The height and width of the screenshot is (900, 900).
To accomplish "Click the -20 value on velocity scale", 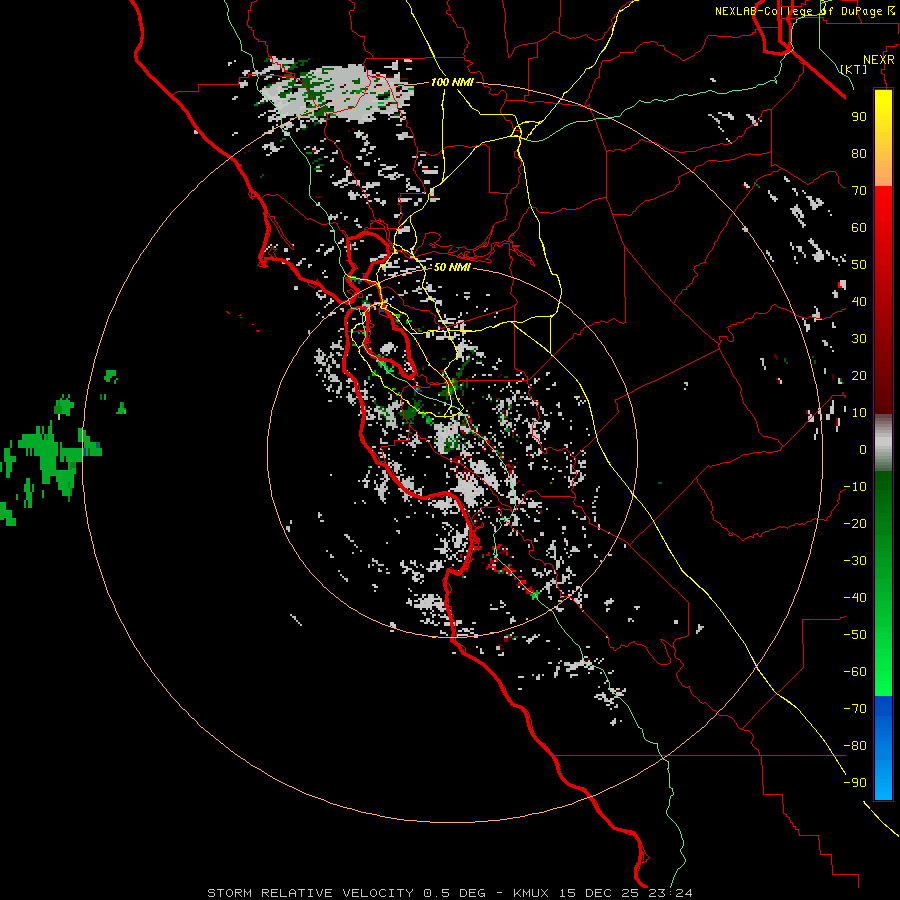I will click(855, 523).
